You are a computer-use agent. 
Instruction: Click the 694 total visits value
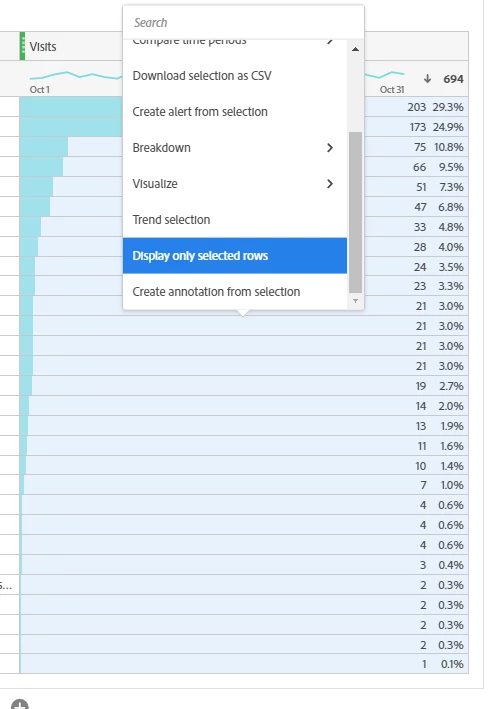[453, 79]
